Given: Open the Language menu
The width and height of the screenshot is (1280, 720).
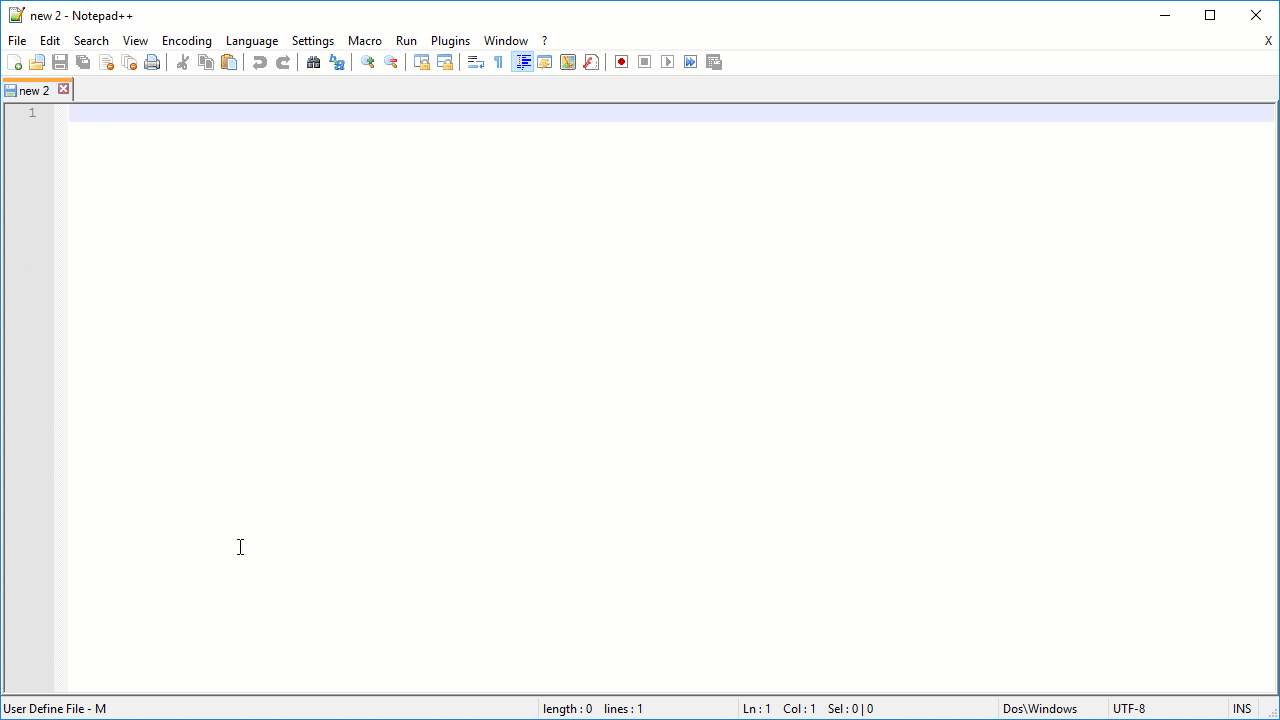Looking at the screenshot, I should 252,41.
